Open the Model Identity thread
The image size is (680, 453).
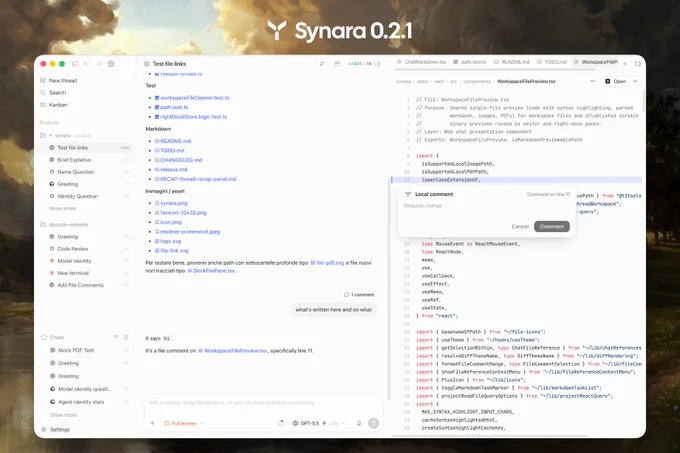[x=89, y=261]
